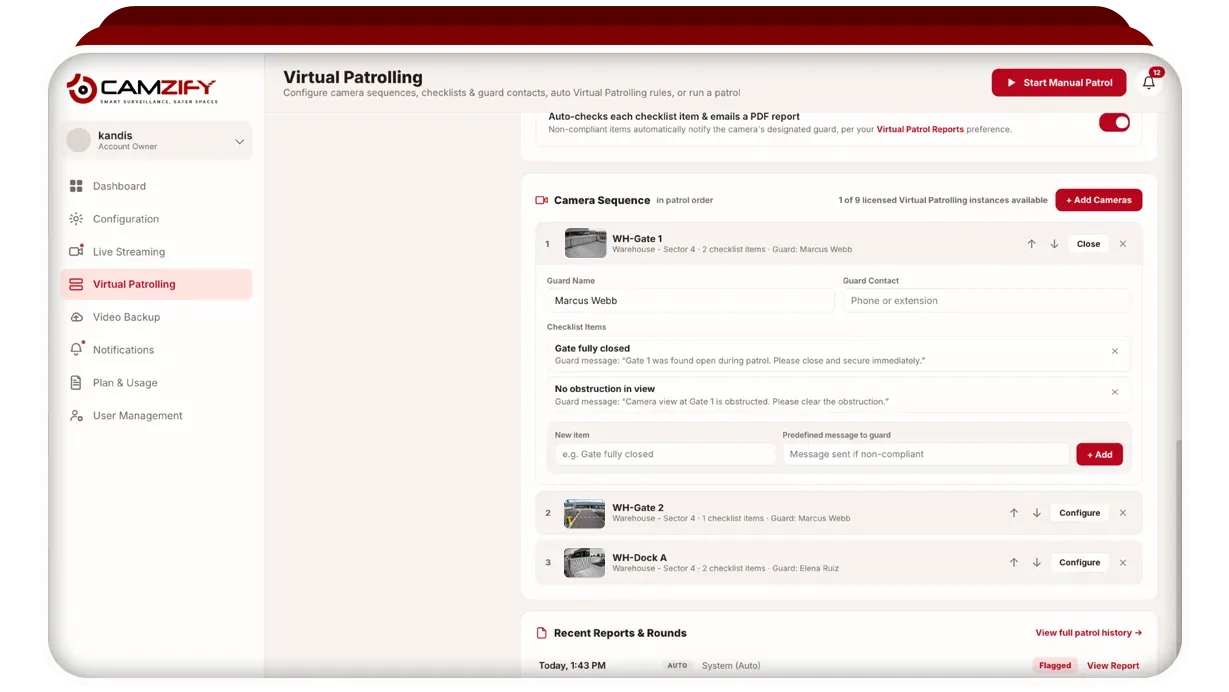1229x692 pixels.
Task: Click the kandis user avatar
Action: click(x=78, y=140)
